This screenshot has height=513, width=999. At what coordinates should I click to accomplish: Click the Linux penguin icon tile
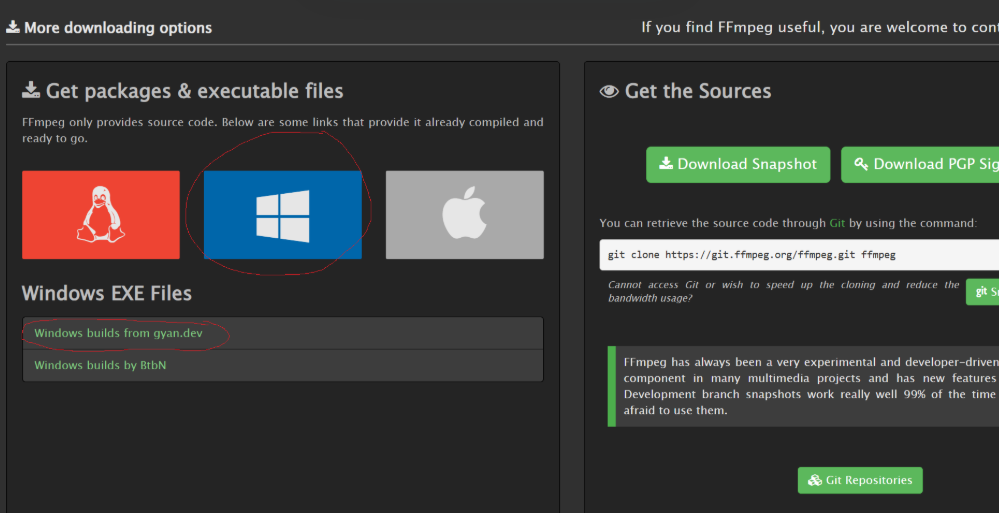click(x=101, y=215)
